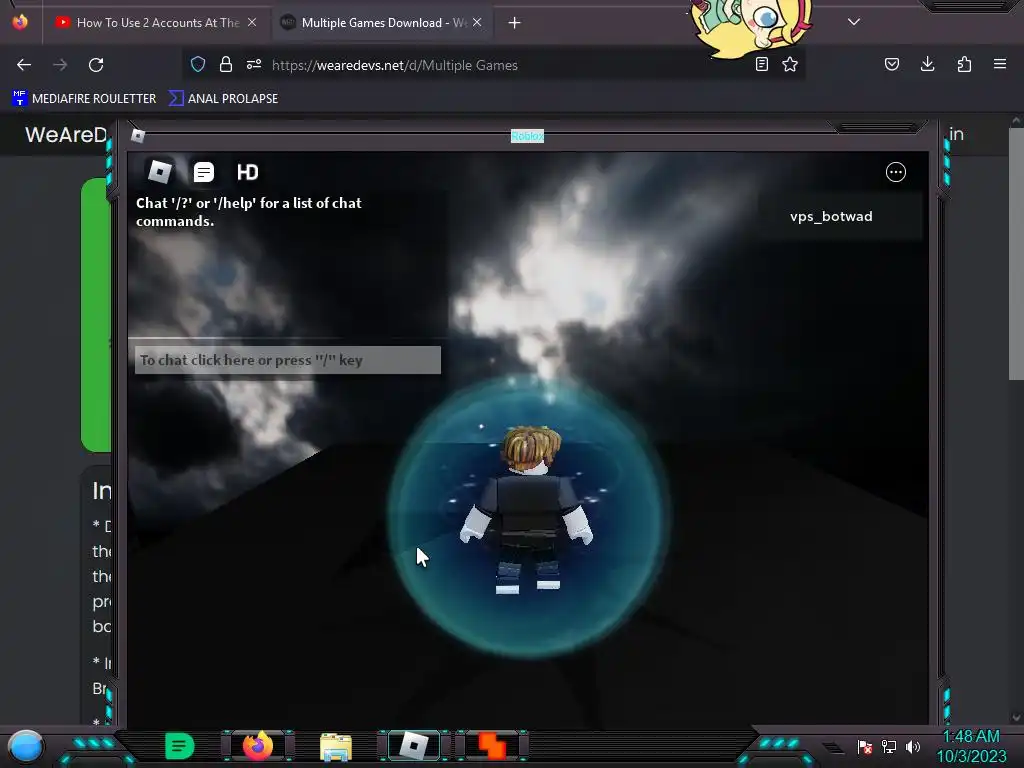
Task: Click the Roblox window title bar label
Action: tap(527, 136)
